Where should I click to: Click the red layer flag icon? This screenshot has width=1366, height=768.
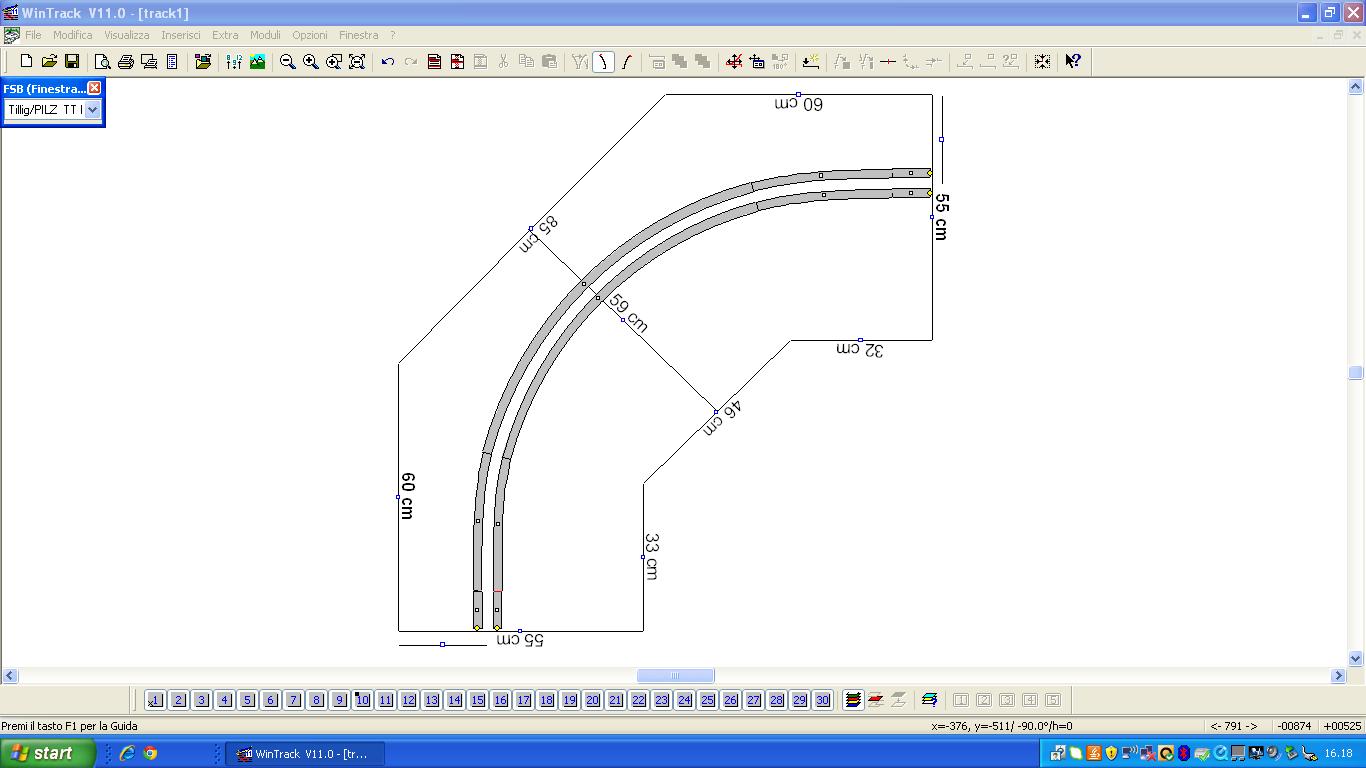point(876,700)
